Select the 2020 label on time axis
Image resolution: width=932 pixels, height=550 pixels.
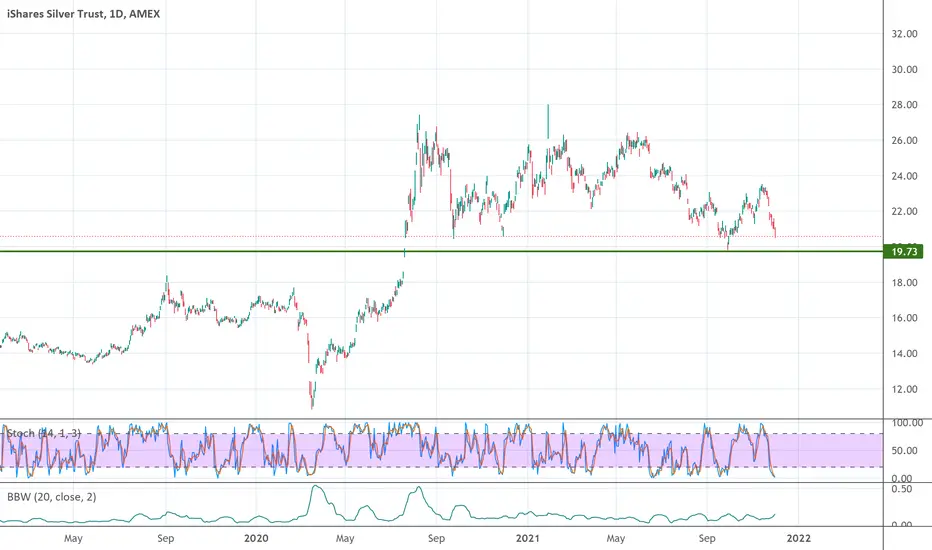(x=256, y=538)
